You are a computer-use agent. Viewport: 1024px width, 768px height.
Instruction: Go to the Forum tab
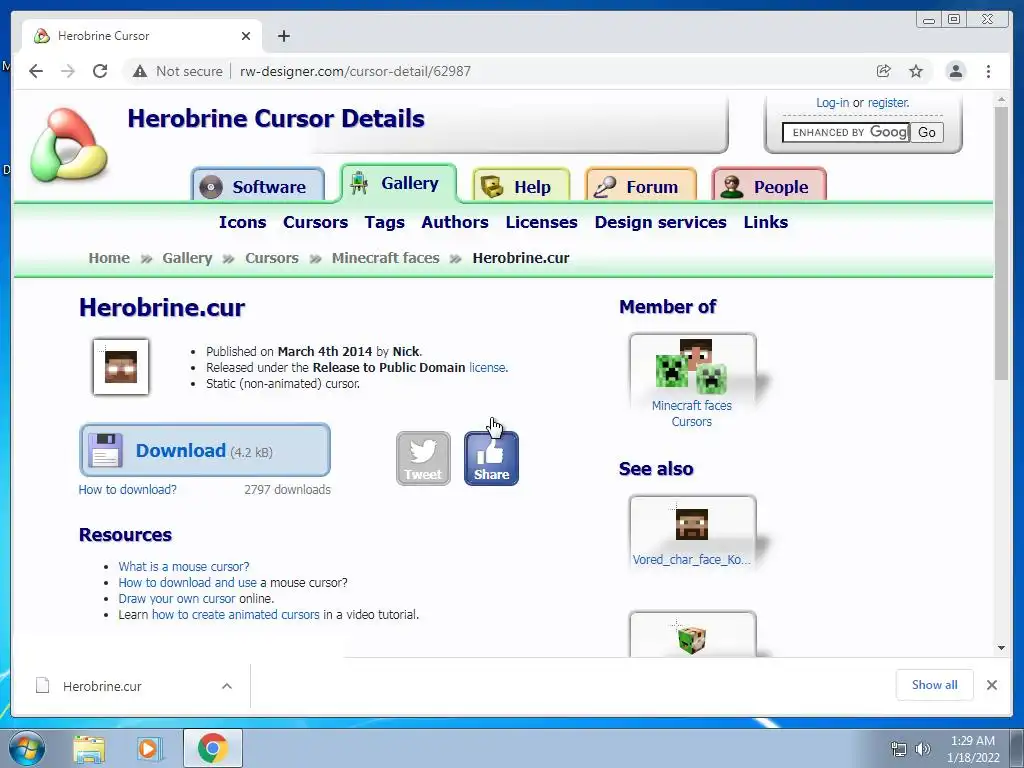point(641,186)
